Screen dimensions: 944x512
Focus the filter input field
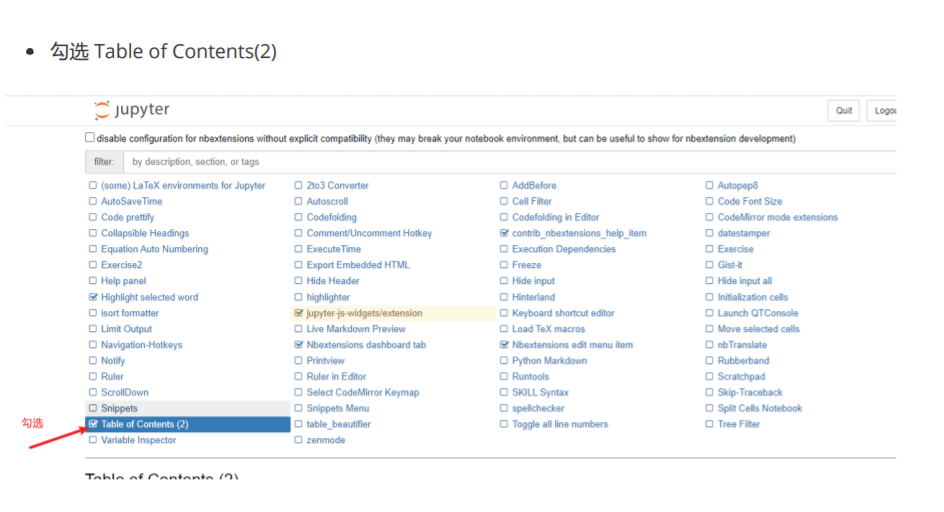tap(509, 162)
